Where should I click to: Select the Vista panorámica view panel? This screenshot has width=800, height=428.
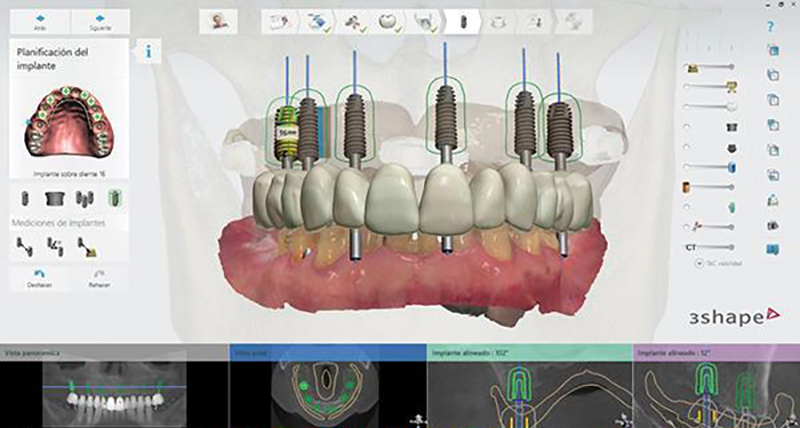point(112,385)
